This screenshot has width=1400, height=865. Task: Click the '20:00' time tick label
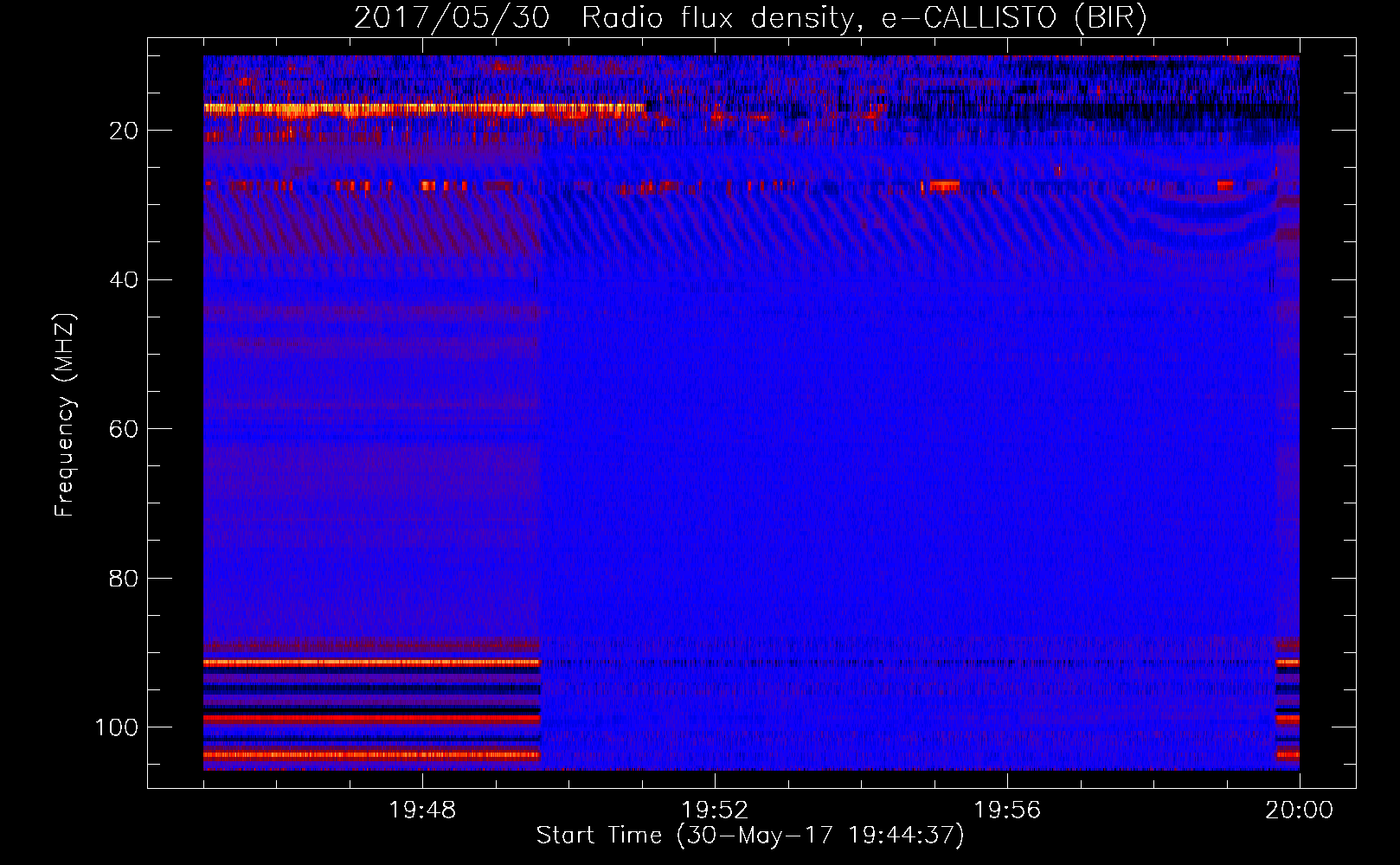[1299, 811]
